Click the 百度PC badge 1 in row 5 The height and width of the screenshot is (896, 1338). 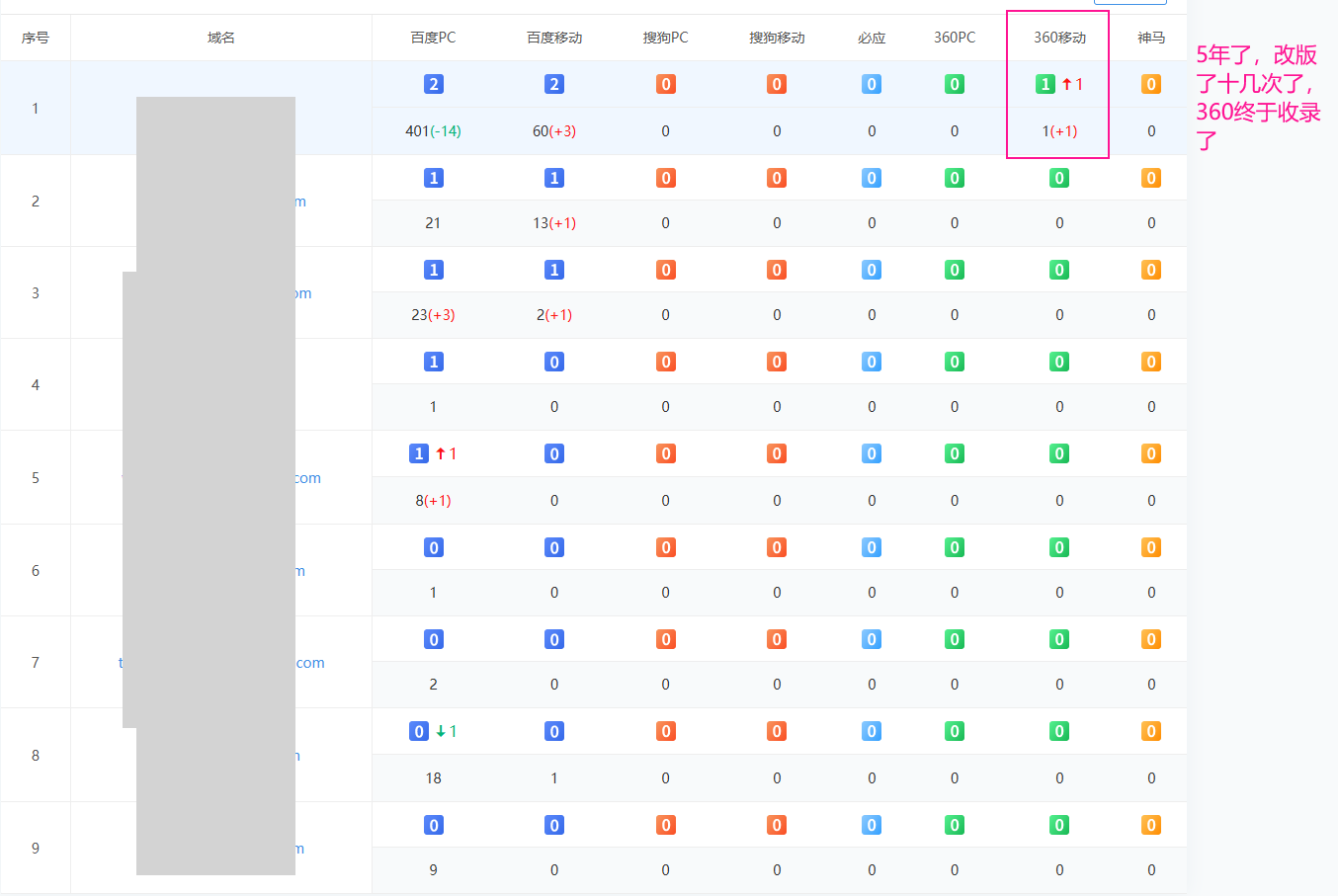coord(419,453)
